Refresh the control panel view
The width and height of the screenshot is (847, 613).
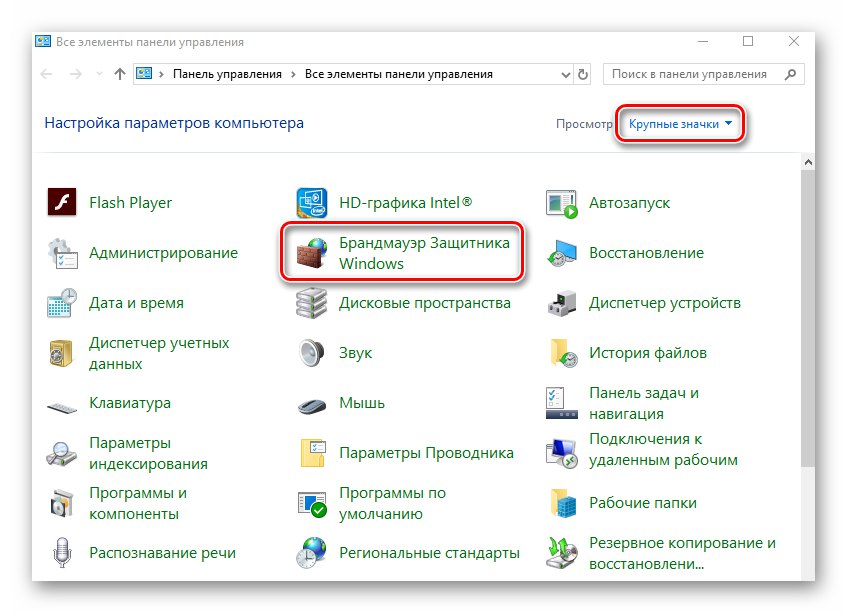click(x=583, y=75)
